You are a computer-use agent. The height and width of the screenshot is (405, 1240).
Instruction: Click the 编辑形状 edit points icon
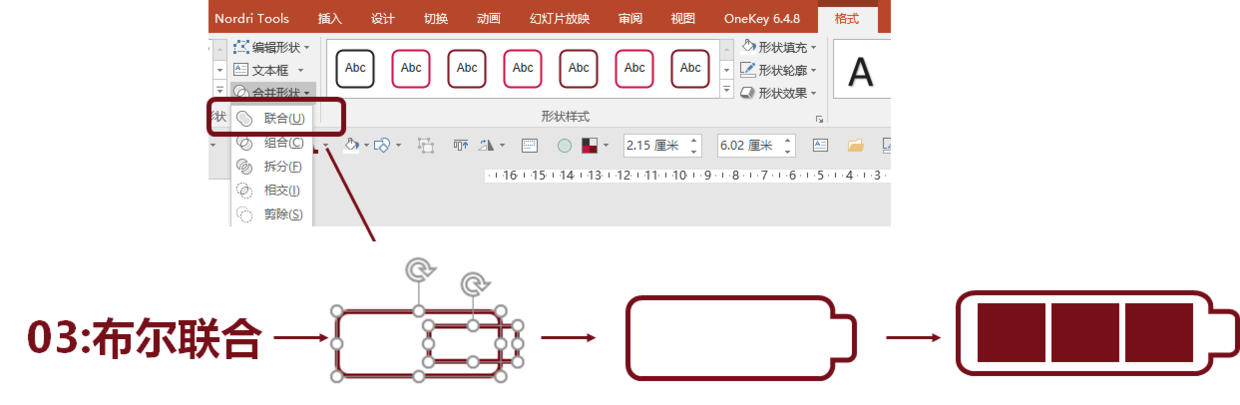pyautogui.click(x=241, y=47)
